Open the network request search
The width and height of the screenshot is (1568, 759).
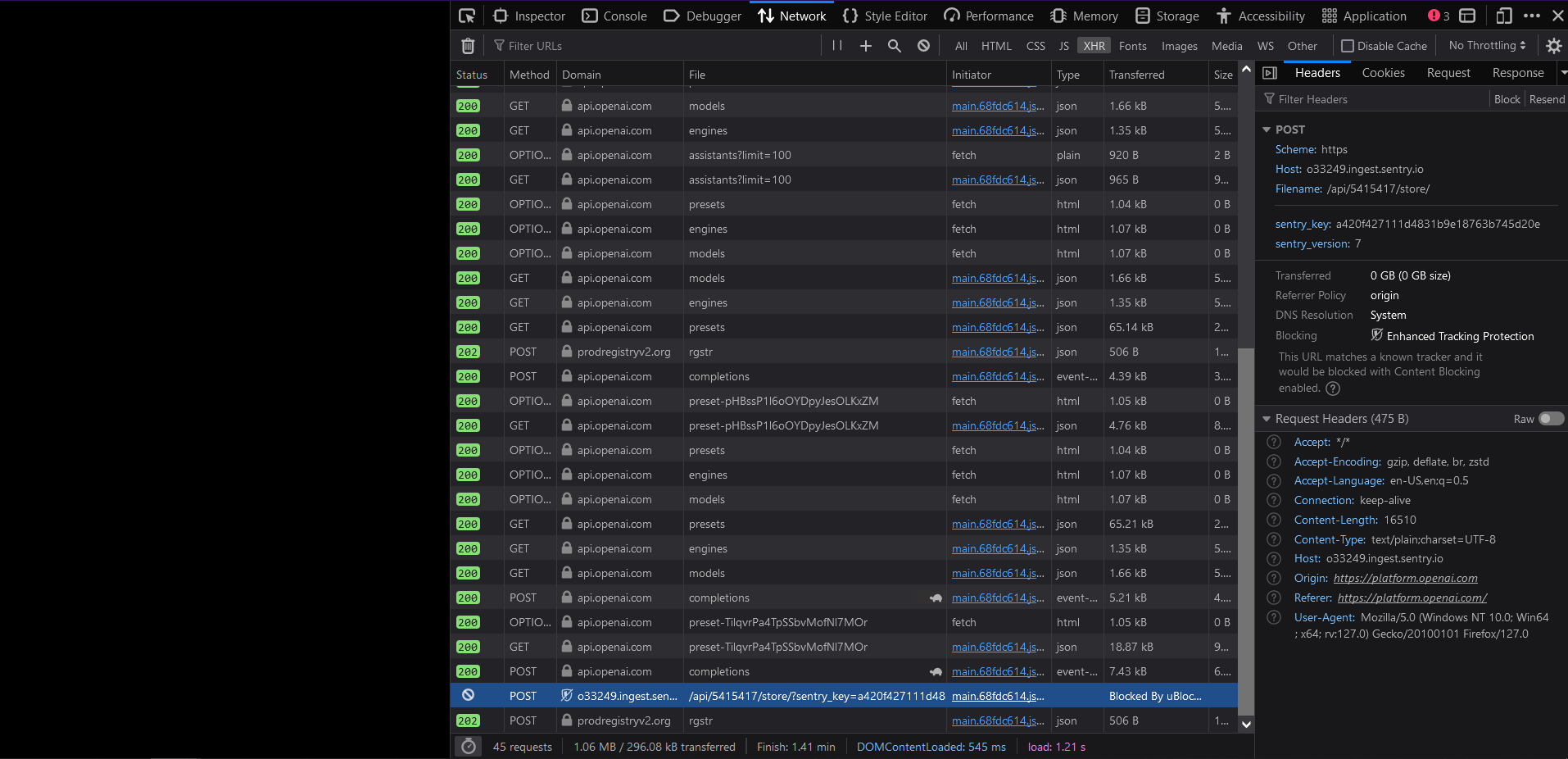coord(894,46)
